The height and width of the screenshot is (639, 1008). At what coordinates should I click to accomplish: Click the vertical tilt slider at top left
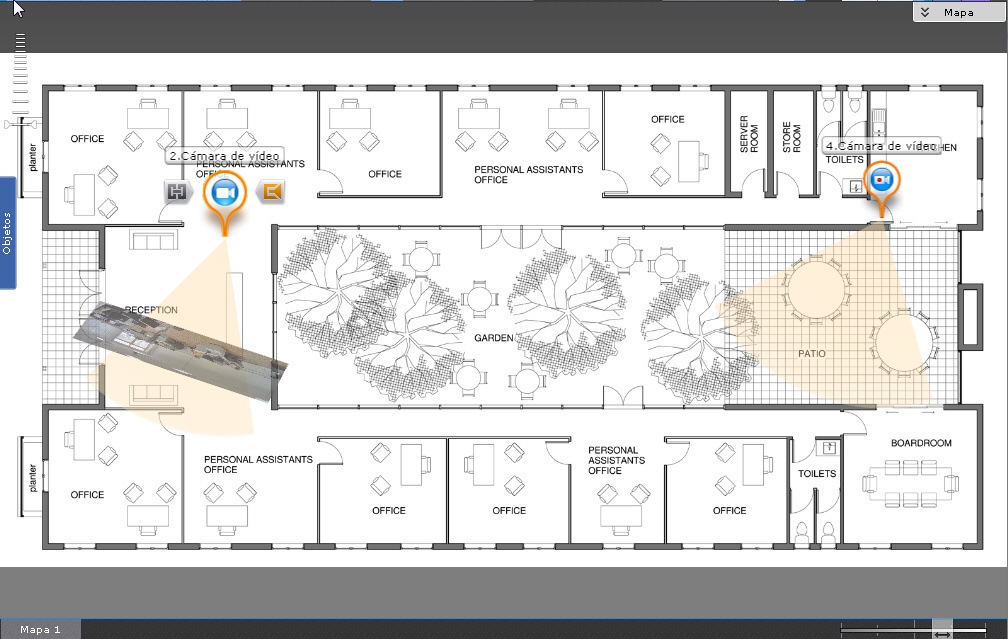[x=20, y=70]
